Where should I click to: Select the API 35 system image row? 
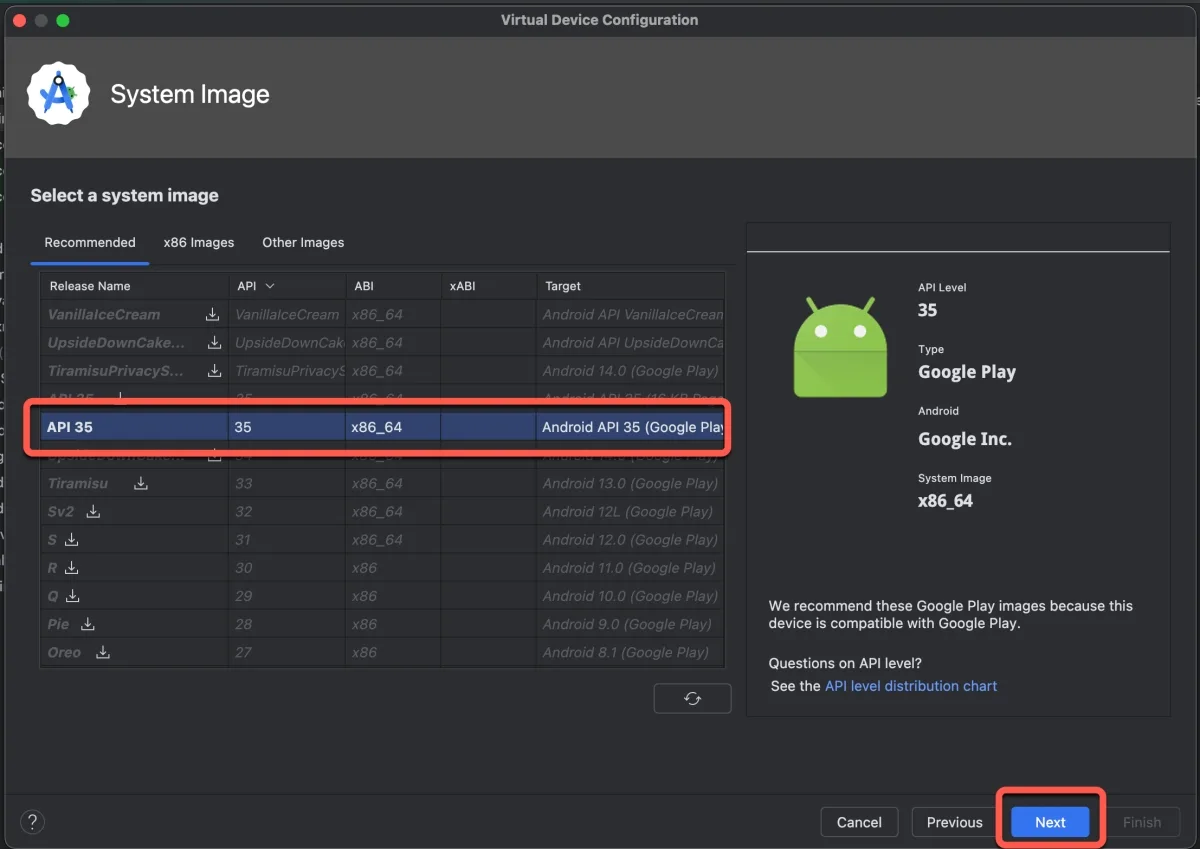380,427
